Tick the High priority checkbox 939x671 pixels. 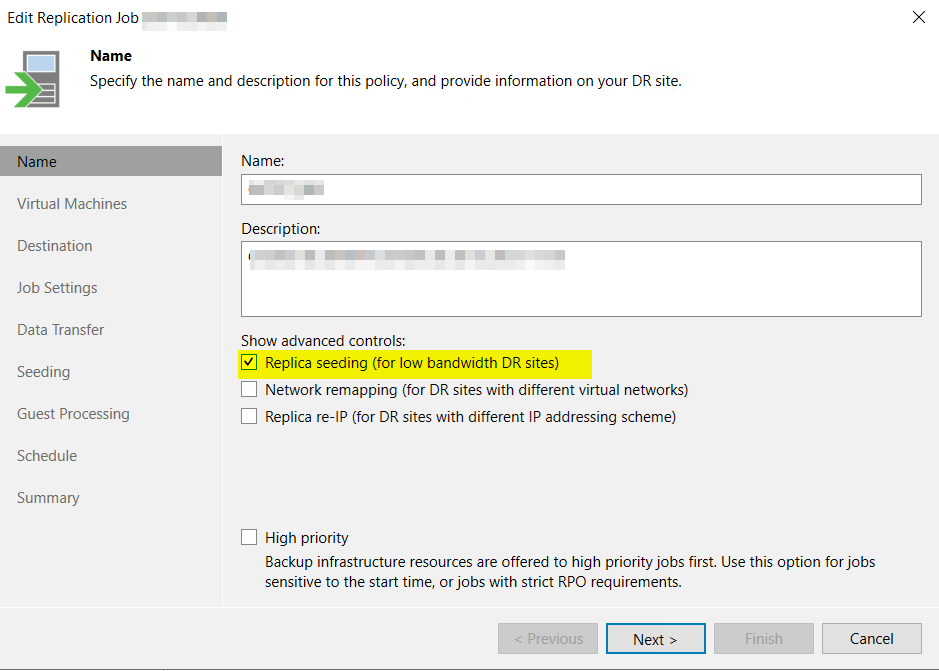[x=249, y=538]
